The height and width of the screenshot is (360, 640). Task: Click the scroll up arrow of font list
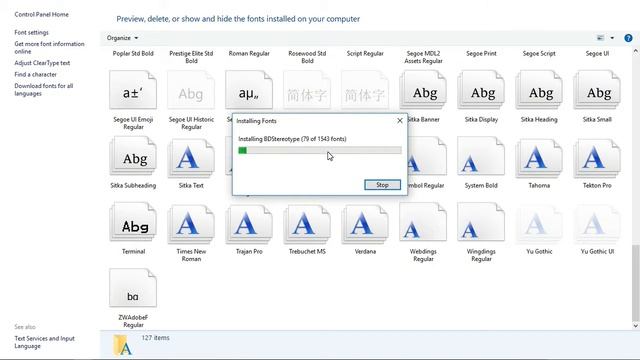636,51
